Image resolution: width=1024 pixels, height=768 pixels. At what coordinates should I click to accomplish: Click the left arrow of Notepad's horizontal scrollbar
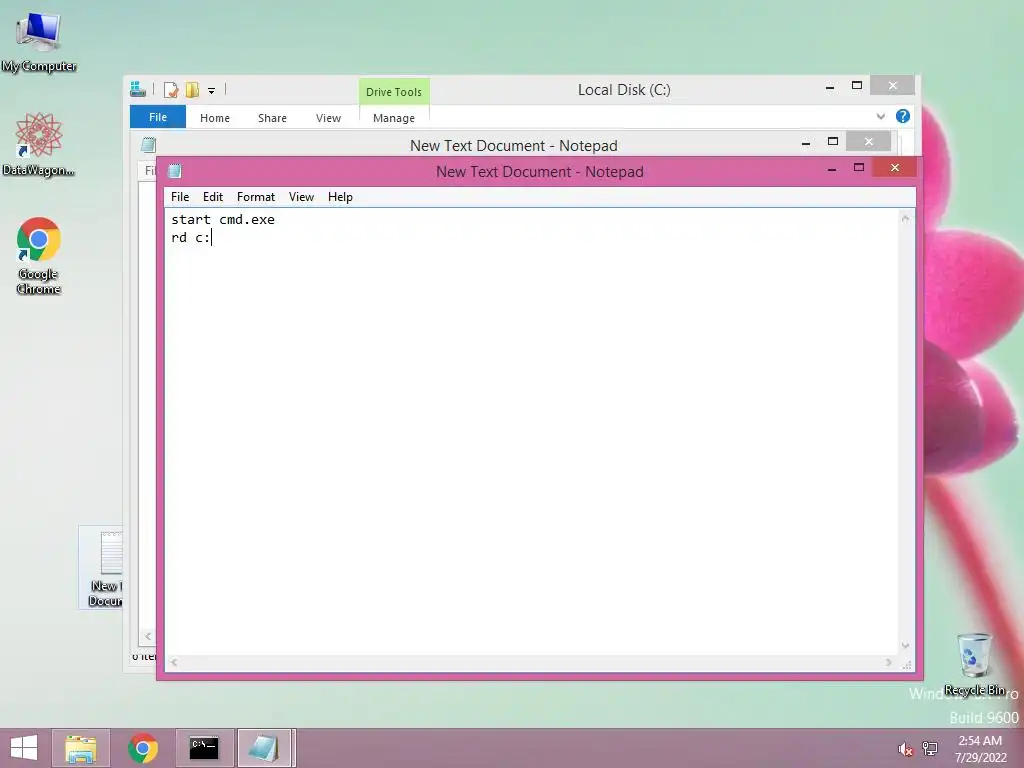click(174, 662)
